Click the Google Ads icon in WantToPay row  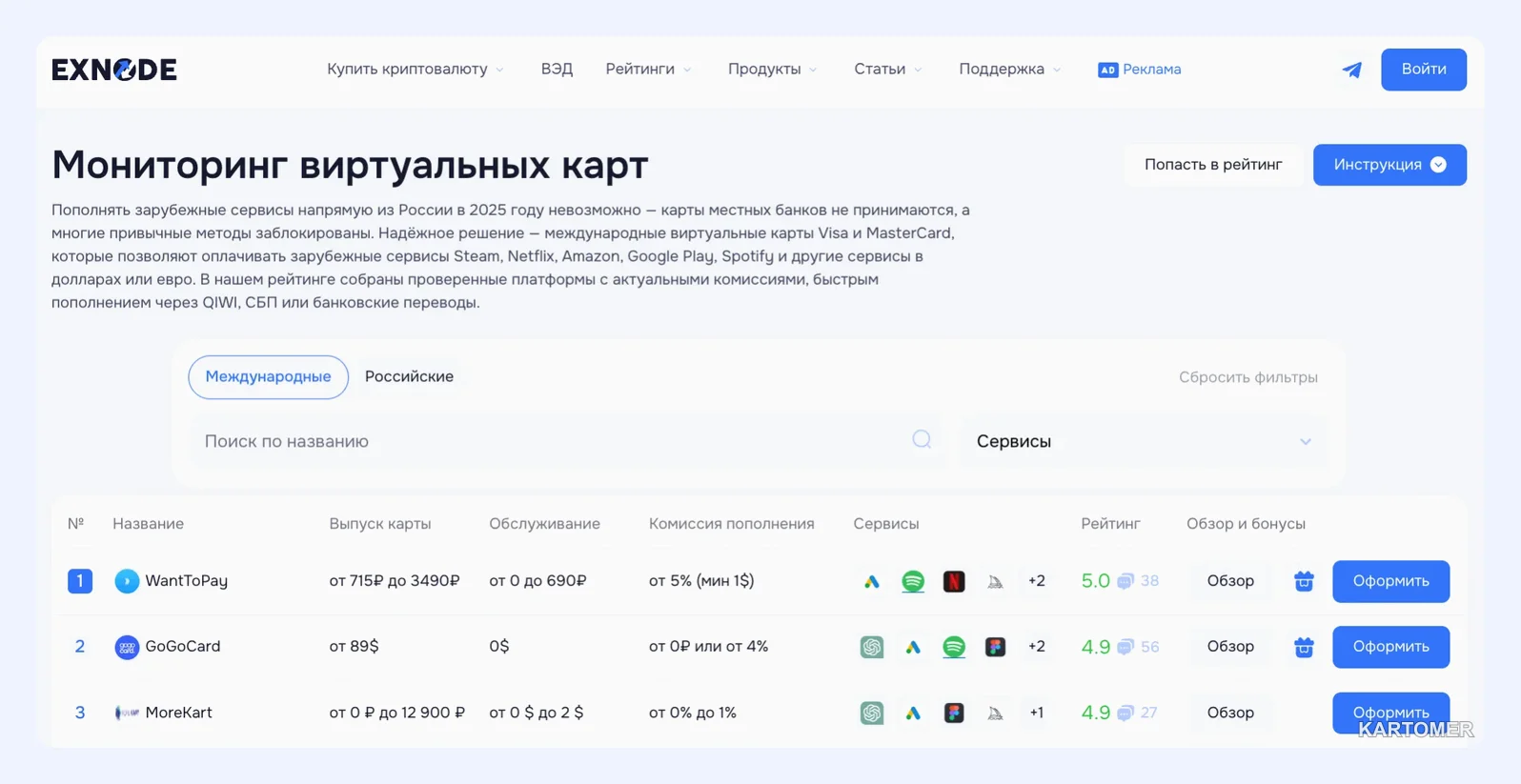click(x=872, y=581)
